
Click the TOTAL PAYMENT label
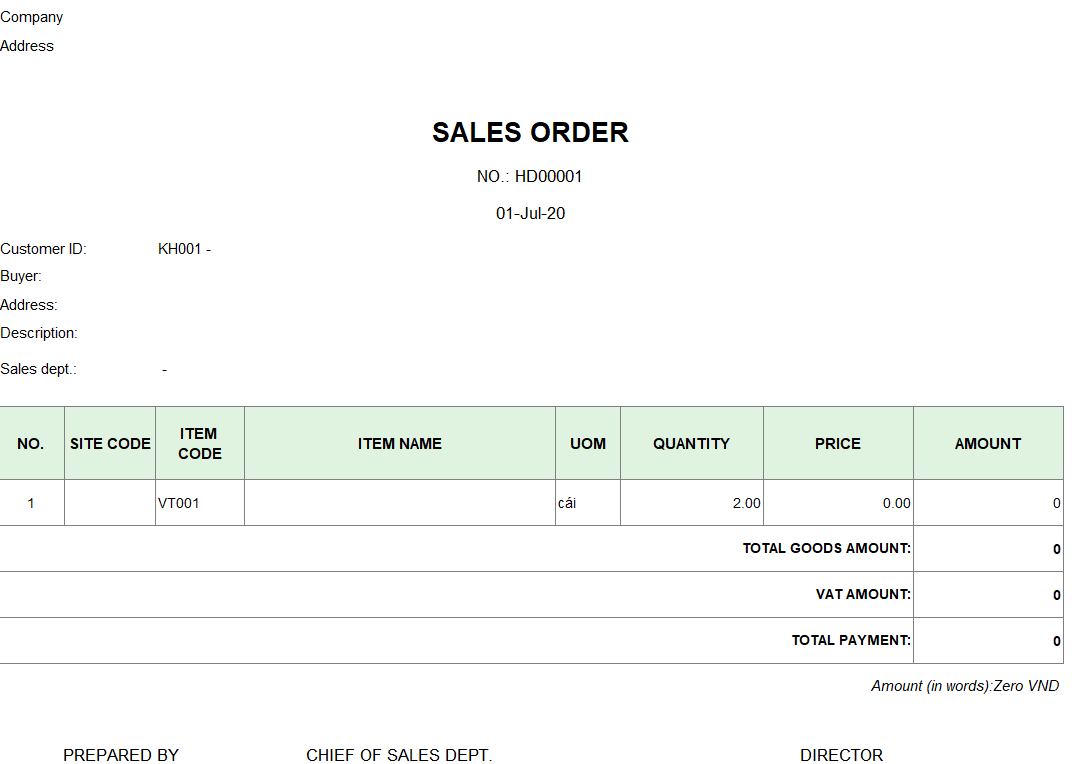[x=851, y=640]
